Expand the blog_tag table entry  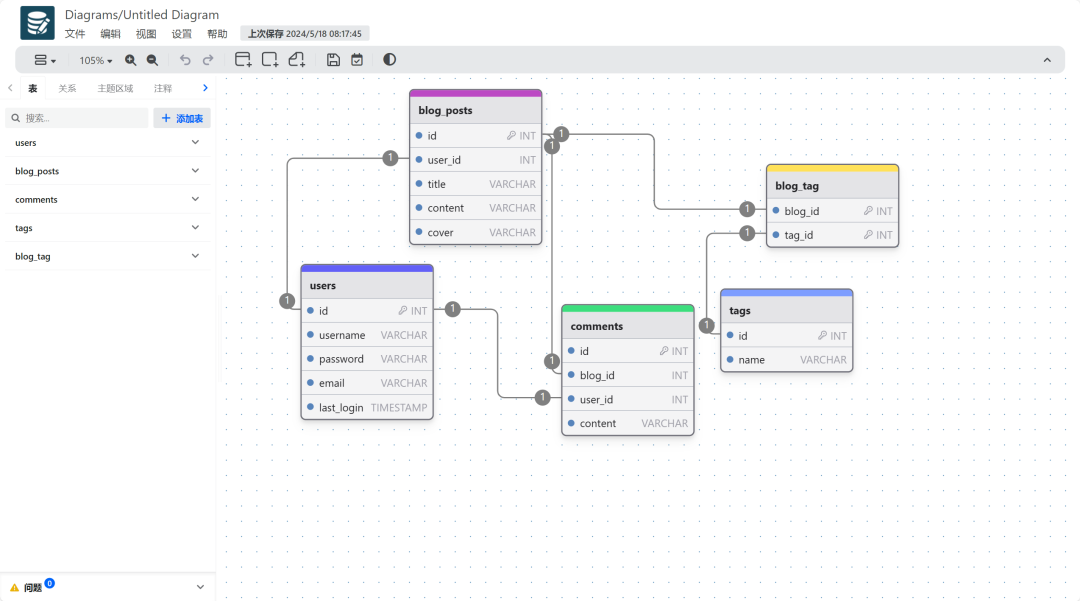(x=195, y=256)
